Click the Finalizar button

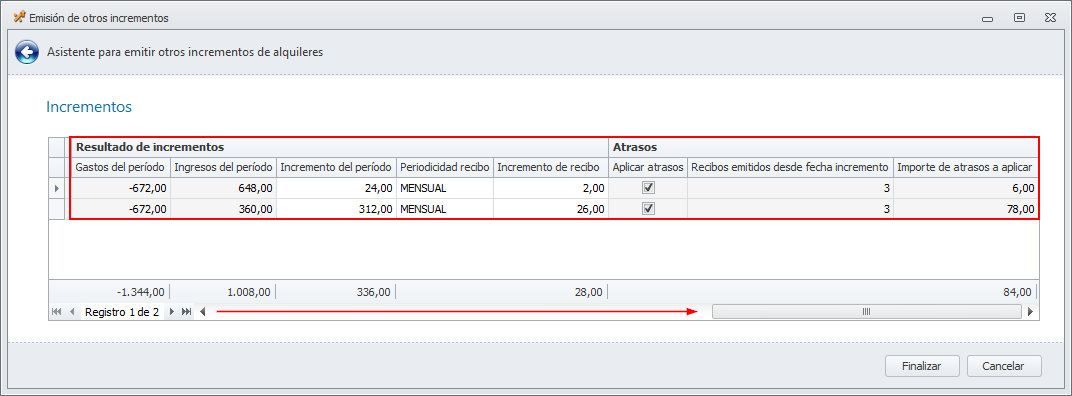click(x=922, y=366)
